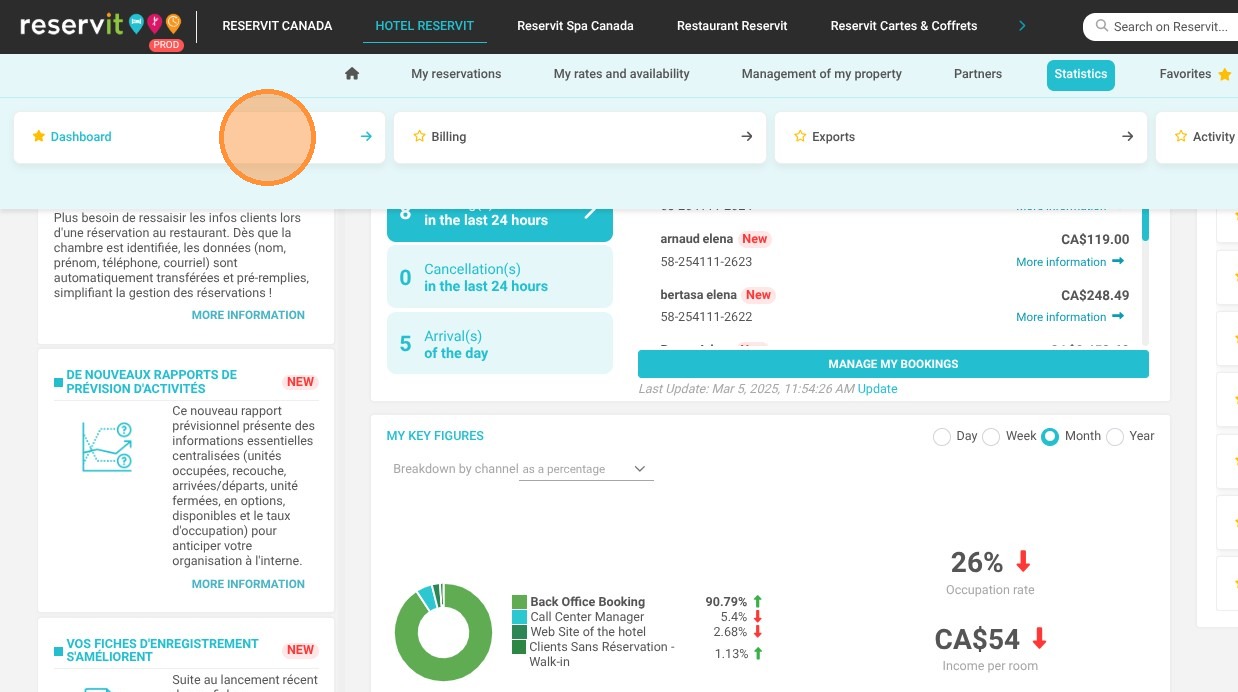This screenshot has height=692, width=1238.
Task: Open More information for bertasa elena
Action: coord(1061,317)
